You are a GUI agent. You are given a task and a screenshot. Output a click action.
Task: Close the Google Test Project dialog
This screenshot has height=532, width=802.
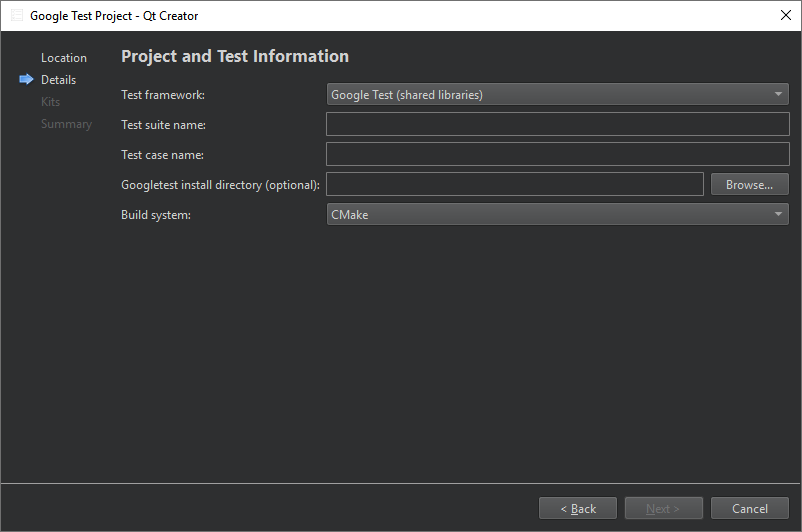click(785, 15)
